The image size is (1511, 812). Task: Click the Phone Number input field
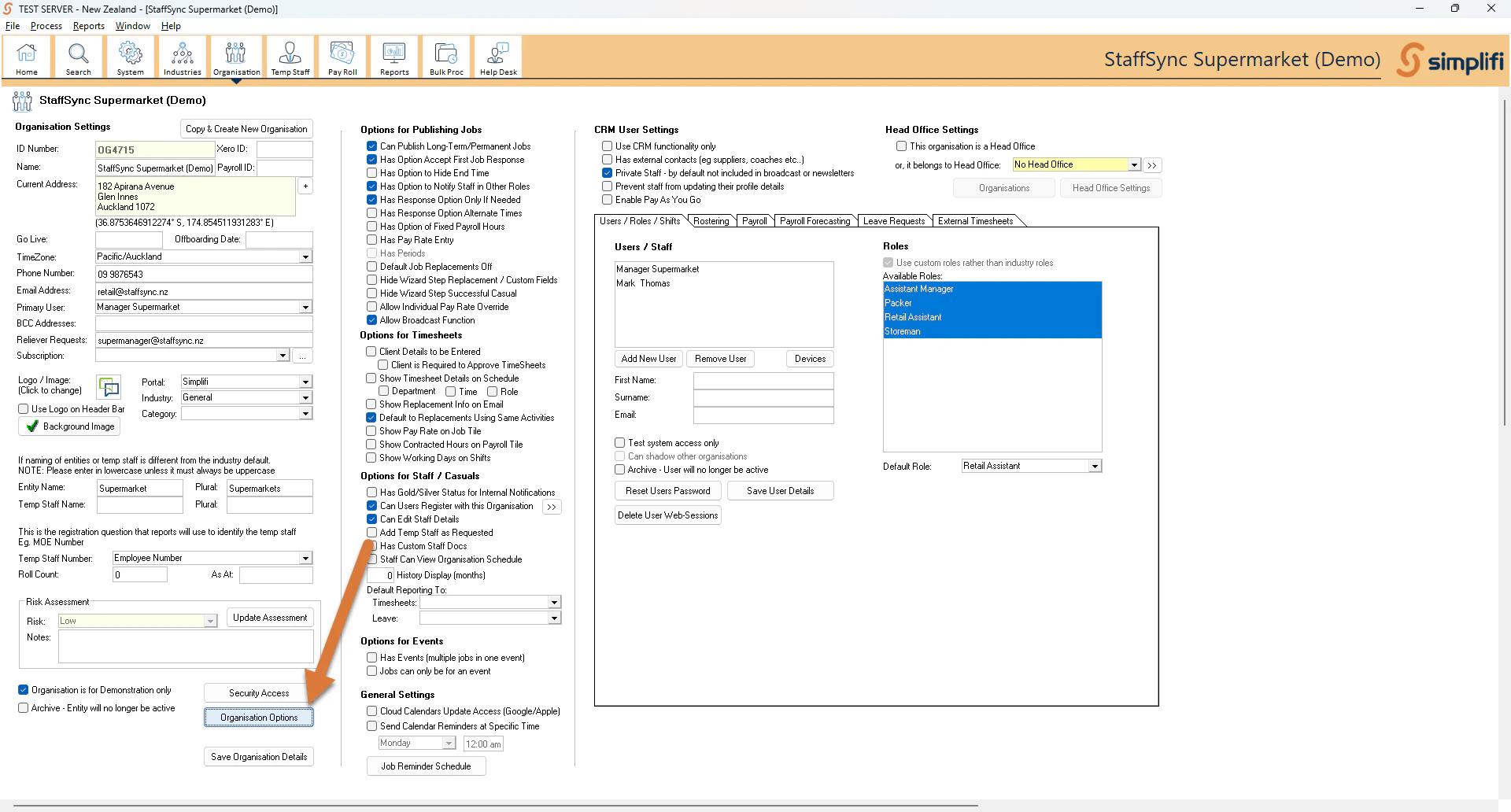[204, 275]
